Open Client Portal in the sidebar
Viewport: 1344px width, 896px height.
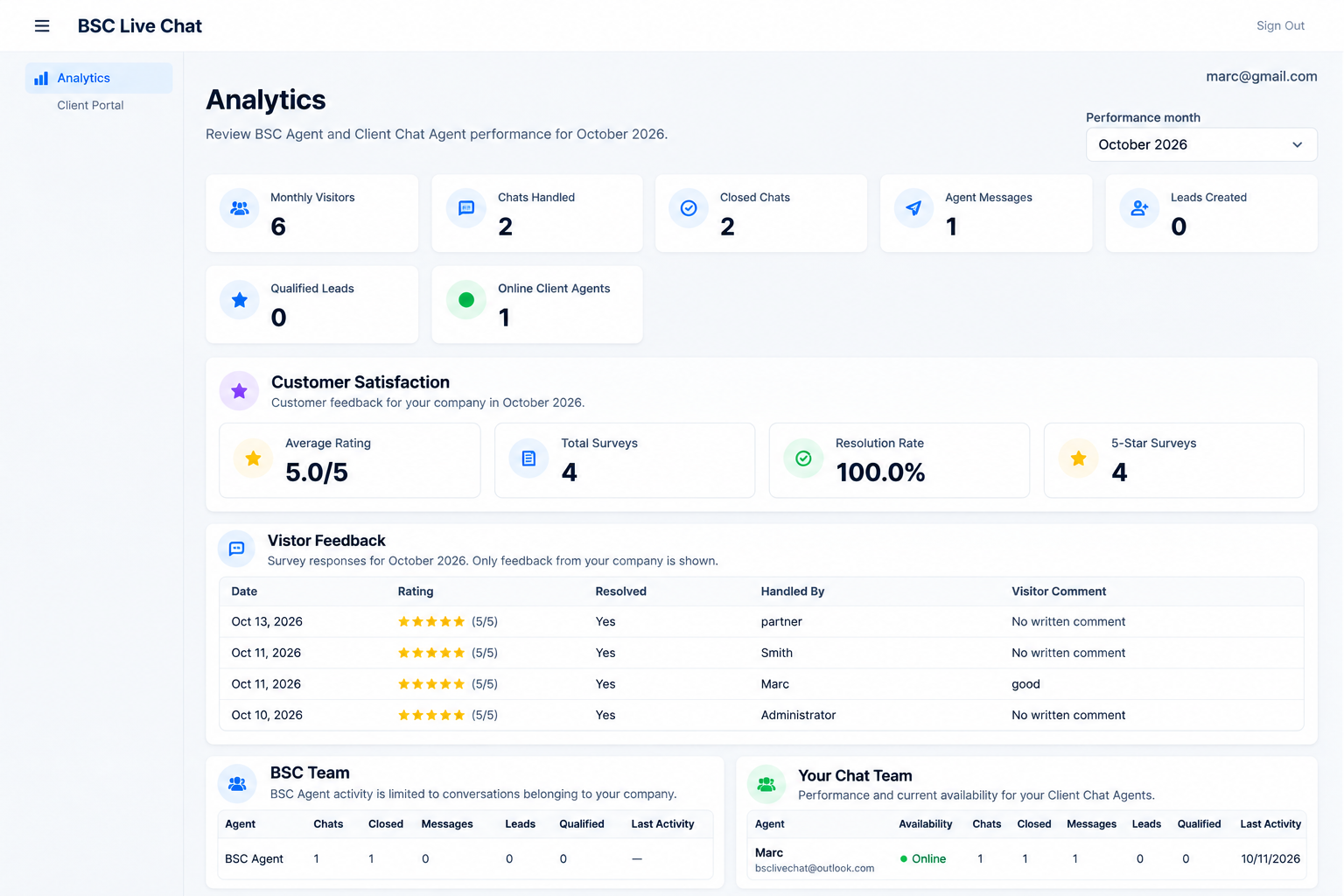pos(91,106)
